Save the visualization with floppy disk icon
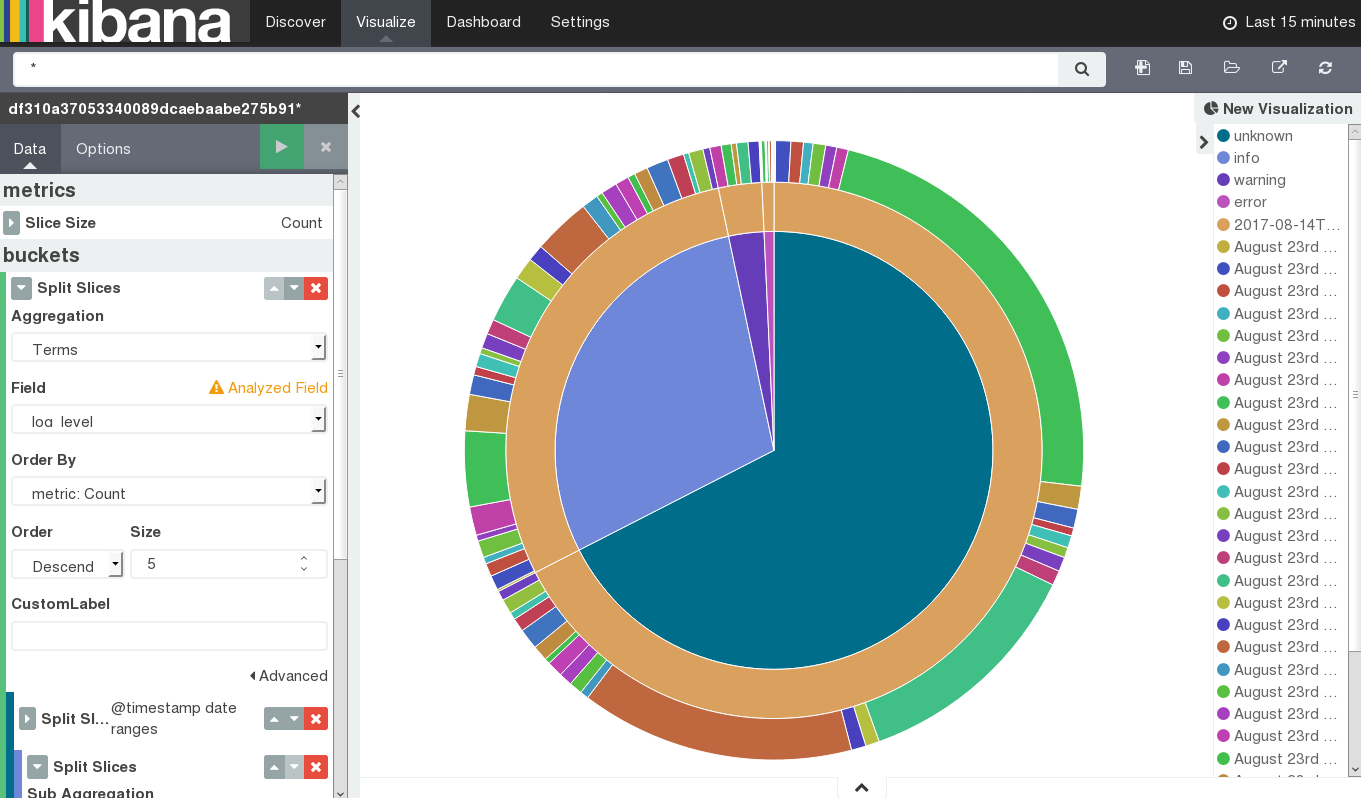Screen dimensions: 1361x798 click(1185, 68)
